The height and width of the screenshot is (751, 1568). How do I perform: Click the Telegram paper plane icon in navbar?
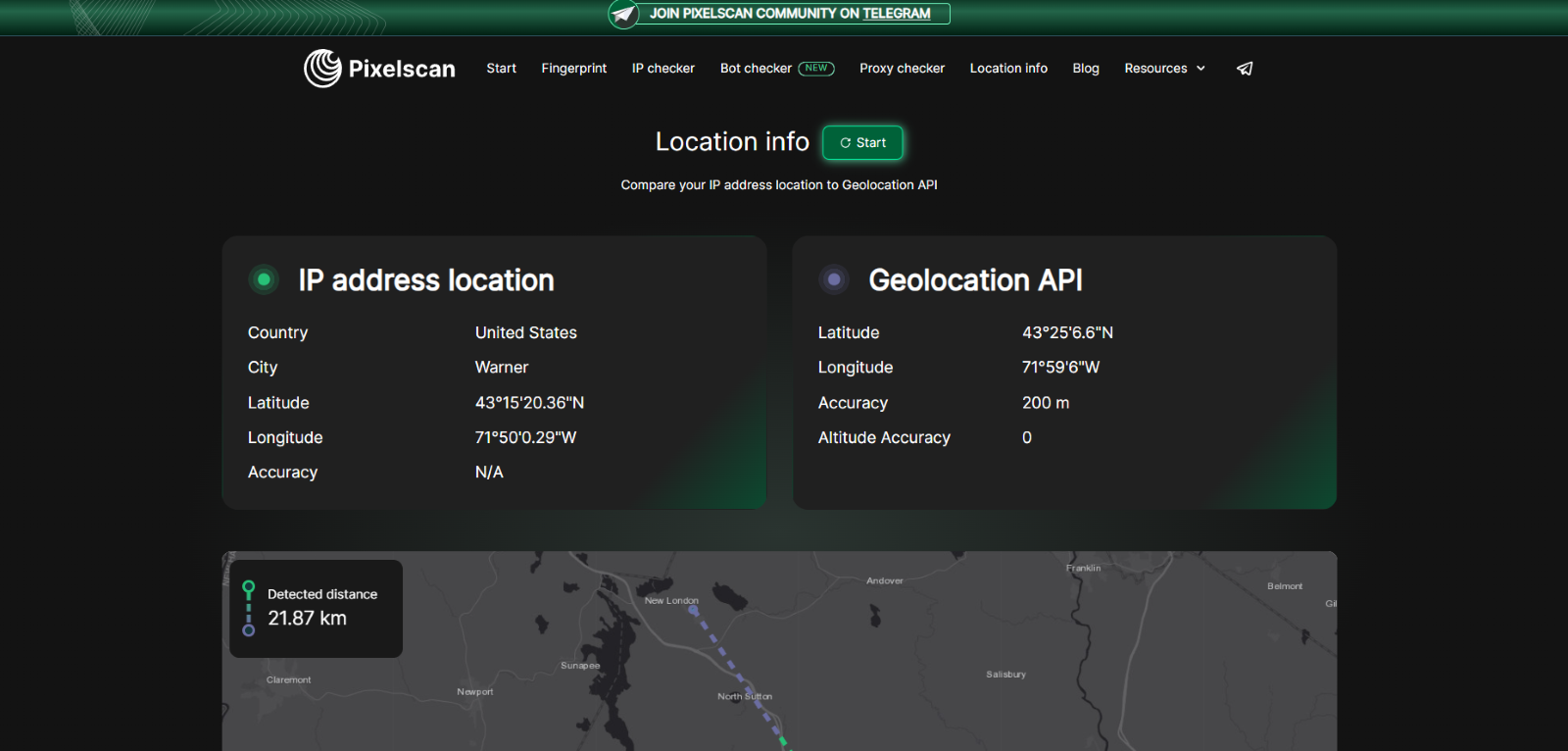(x=1245, y=69)
